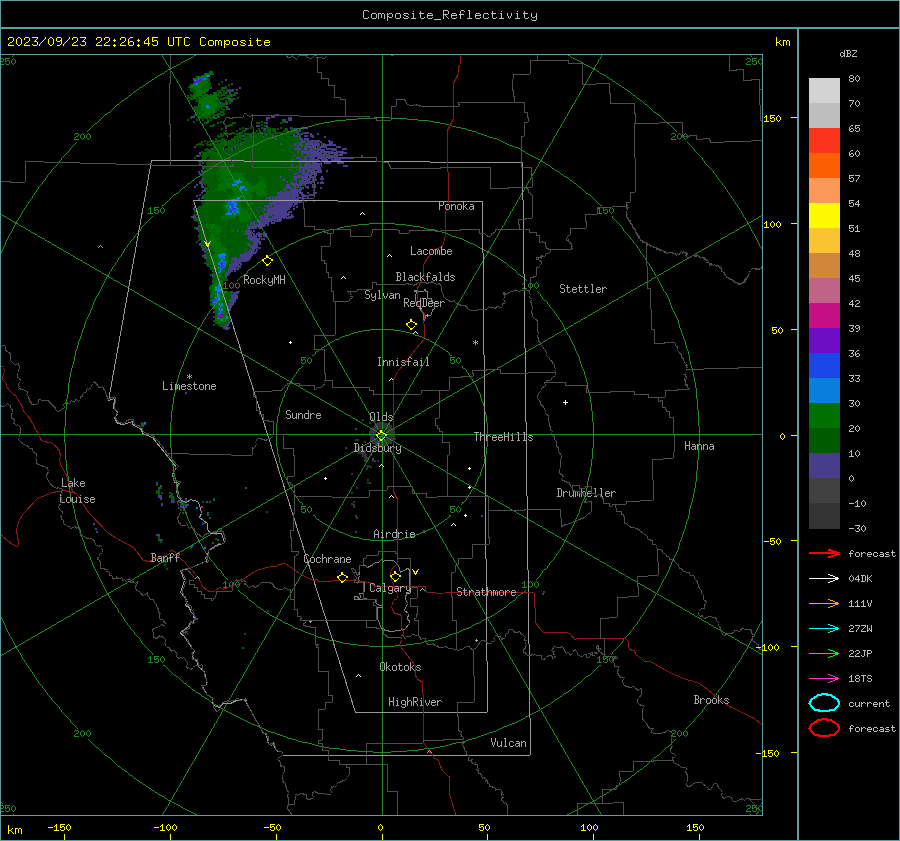This screenshot has height=841, width=900.
Task: Click the magenta 18TS arrow icon
Action: tap(824, 679)
